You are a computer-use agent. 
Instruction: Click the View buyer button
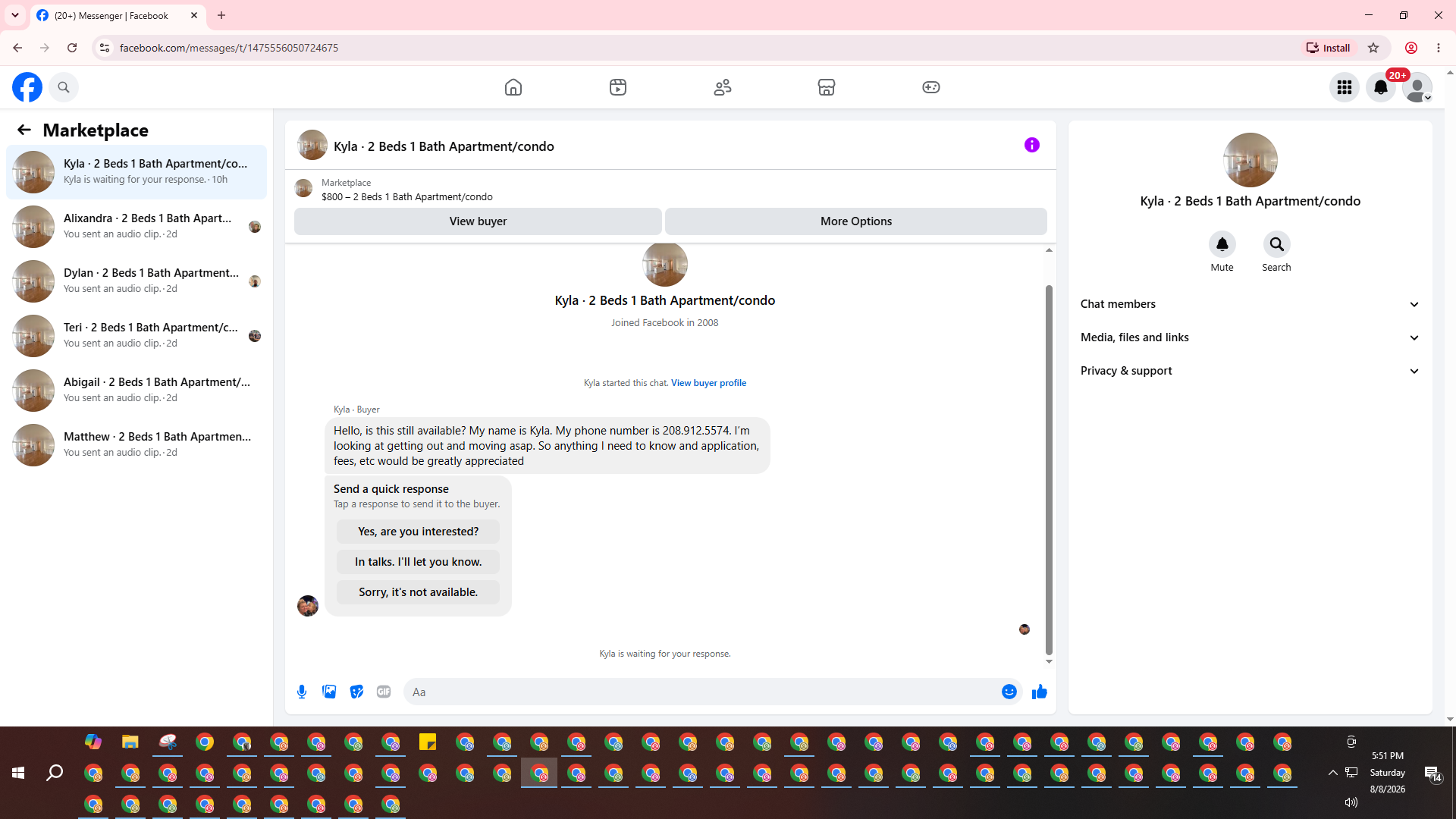(478, 221)
